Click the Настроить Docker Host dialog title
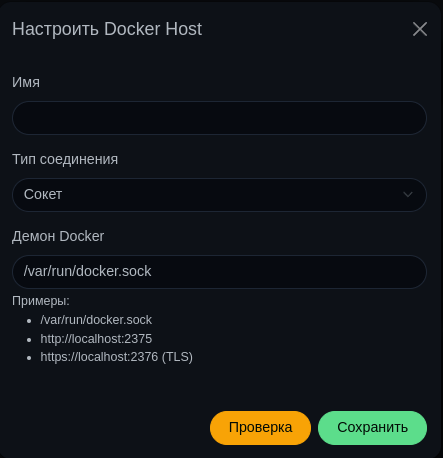443x458 pixels. coord(107,29)
